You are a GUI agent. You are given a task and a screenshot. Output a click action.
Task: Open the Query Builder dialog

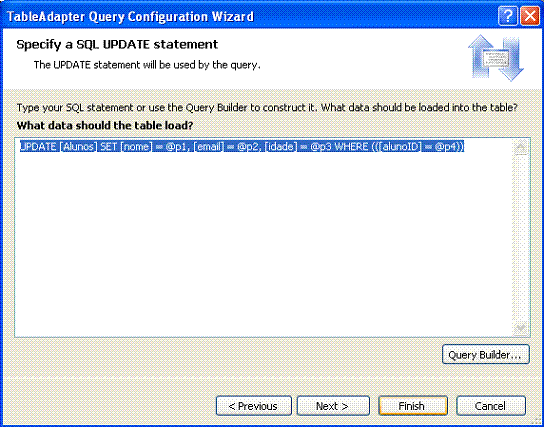(x=486, y=355)
